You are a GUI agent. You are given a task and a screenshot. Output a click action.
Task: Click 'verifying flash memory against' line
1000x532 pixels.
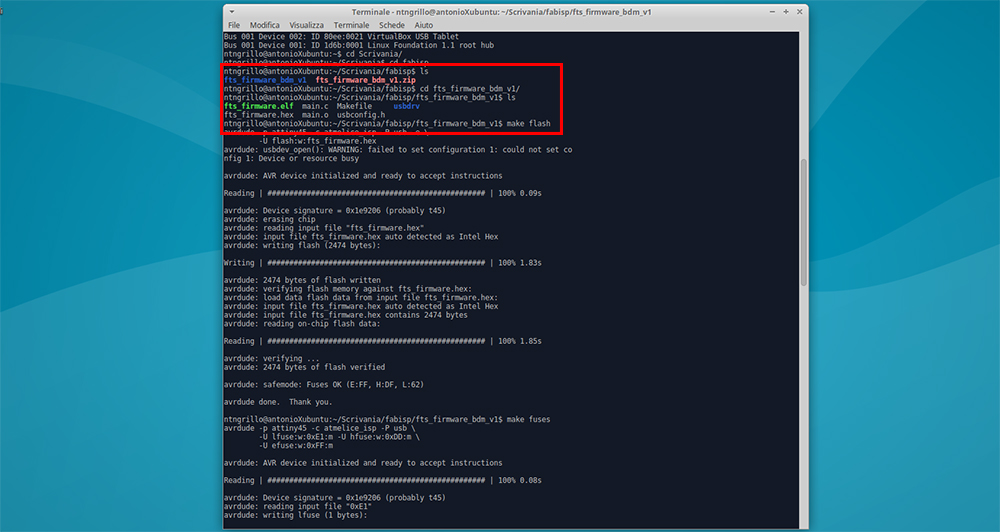coord(348,289)
